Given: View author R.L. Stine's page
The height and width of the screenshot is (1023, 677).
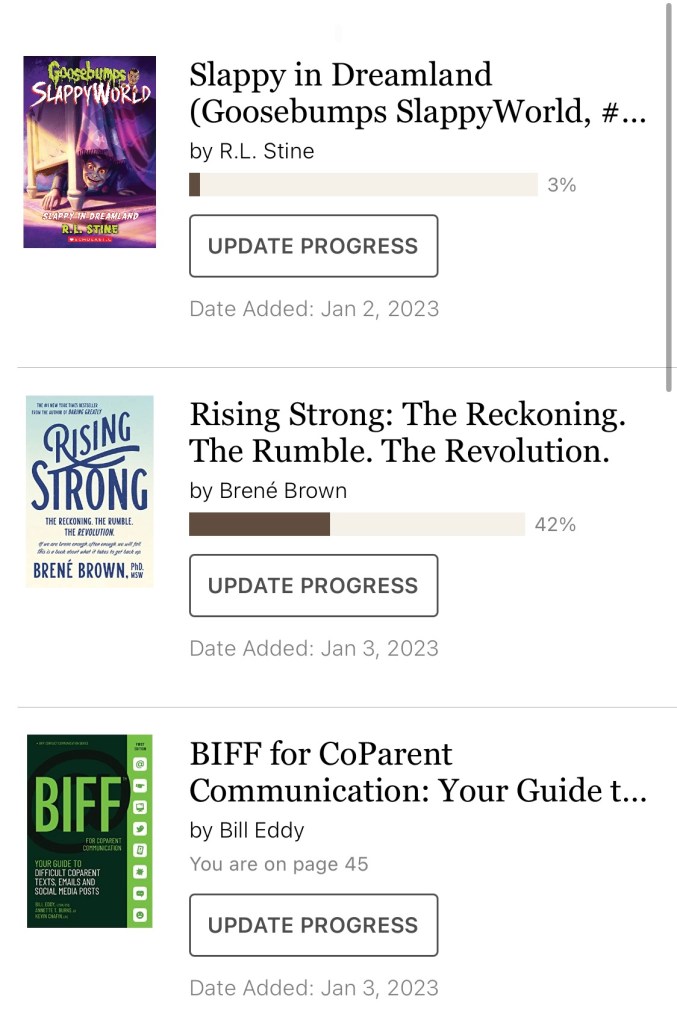Looking at the screenshot, I should coord(266,152).
